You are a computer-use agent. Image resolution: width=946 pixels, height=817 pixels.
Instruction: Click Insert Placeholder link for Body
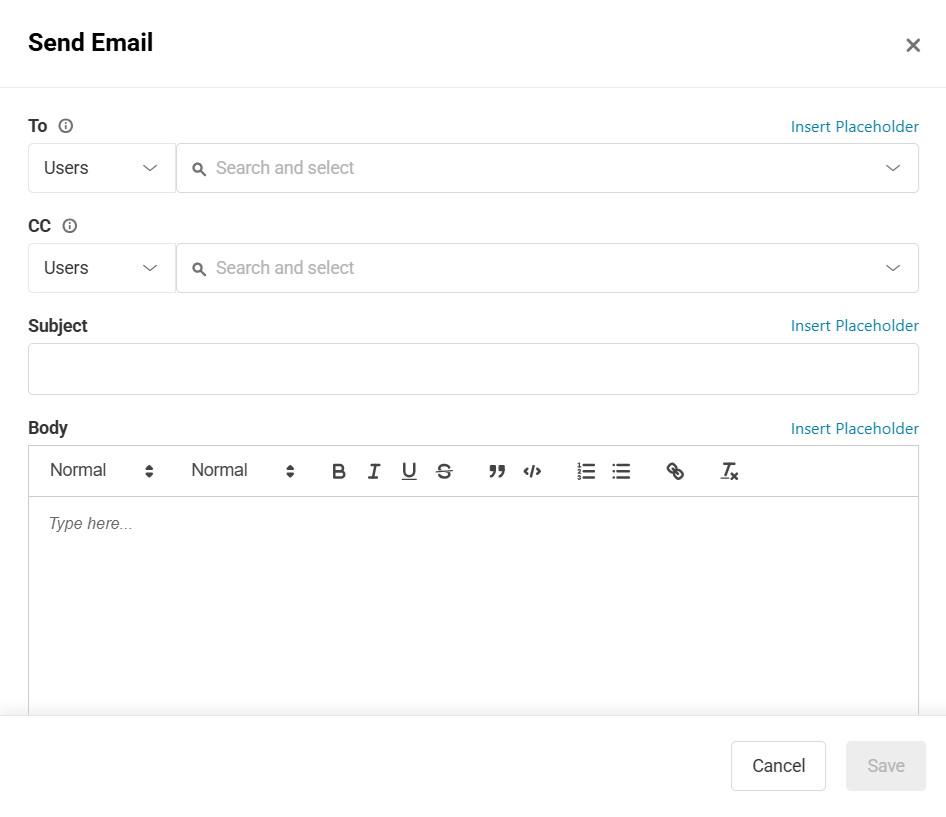tap(854, 429)
